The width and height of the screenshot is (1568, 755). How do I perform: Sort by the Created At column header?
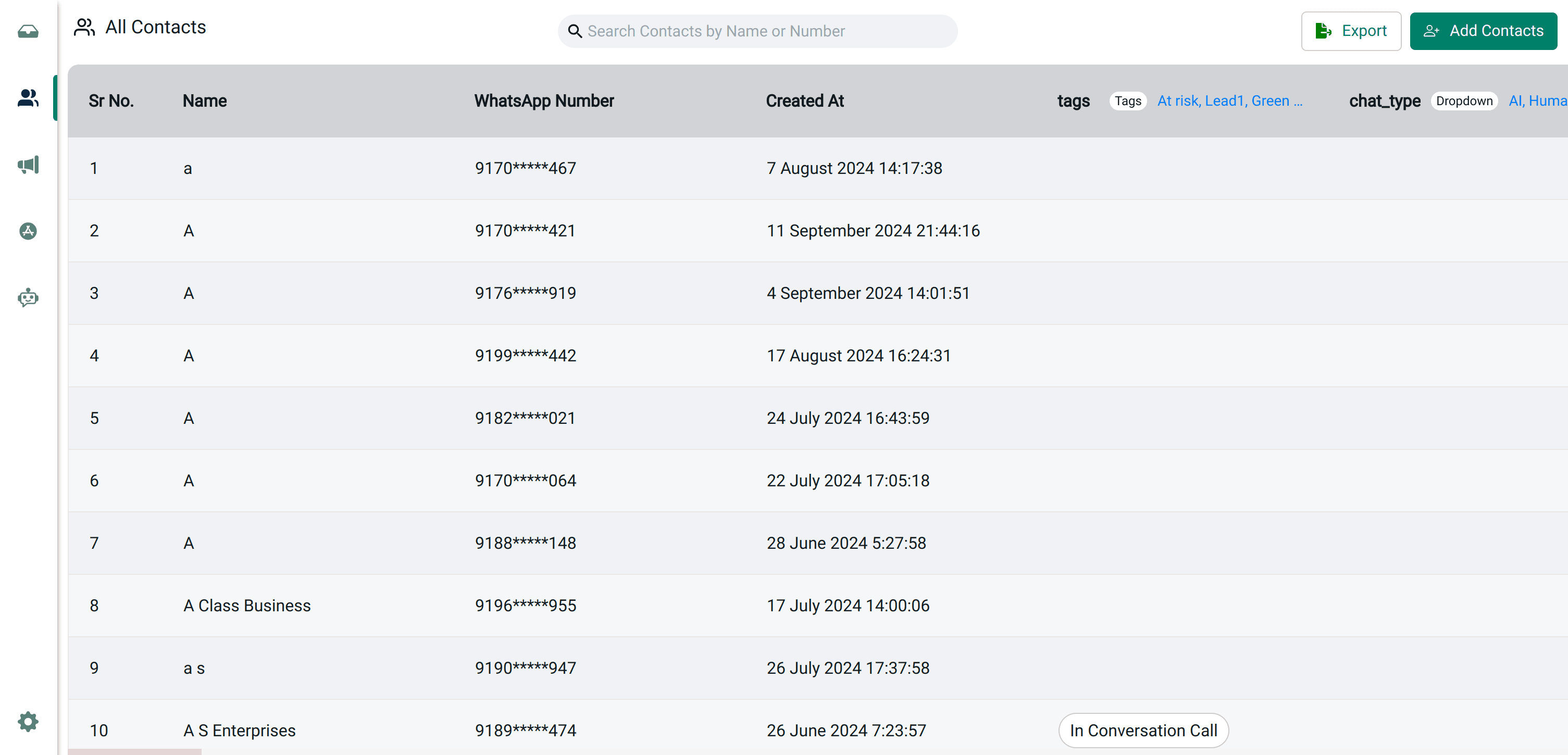(x=804, y=101)
